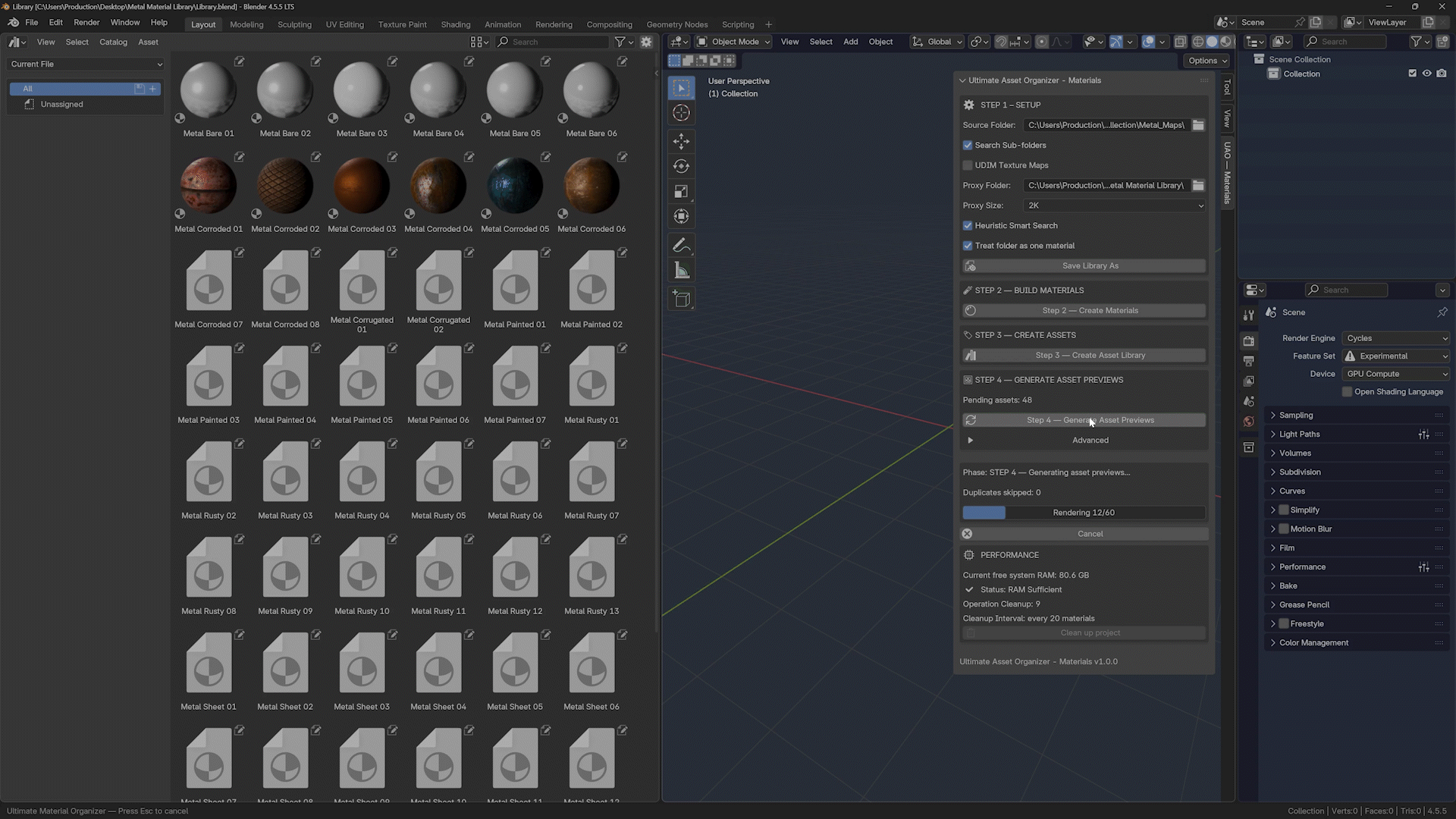Screen dimensions: 1456x819
Task: Browse for the Source Folder path
Action: pos(1198,125)
